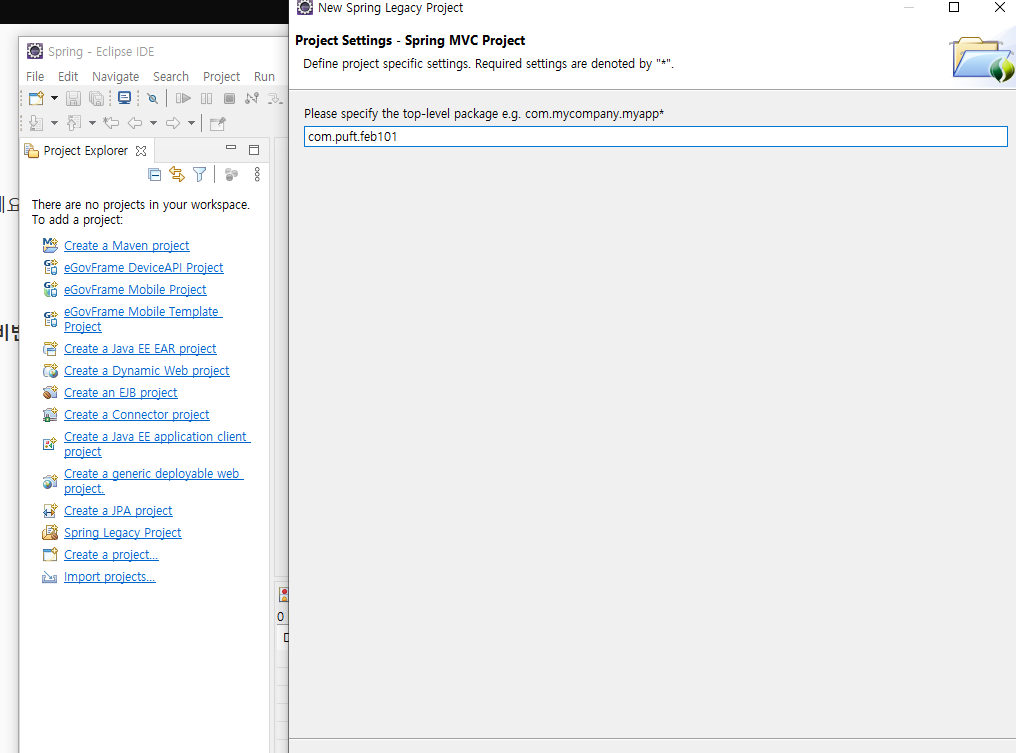Maximize the New Spring Legacy Project dialog
The width and height of the screenshot is (1016, 753).
[954, 8]
